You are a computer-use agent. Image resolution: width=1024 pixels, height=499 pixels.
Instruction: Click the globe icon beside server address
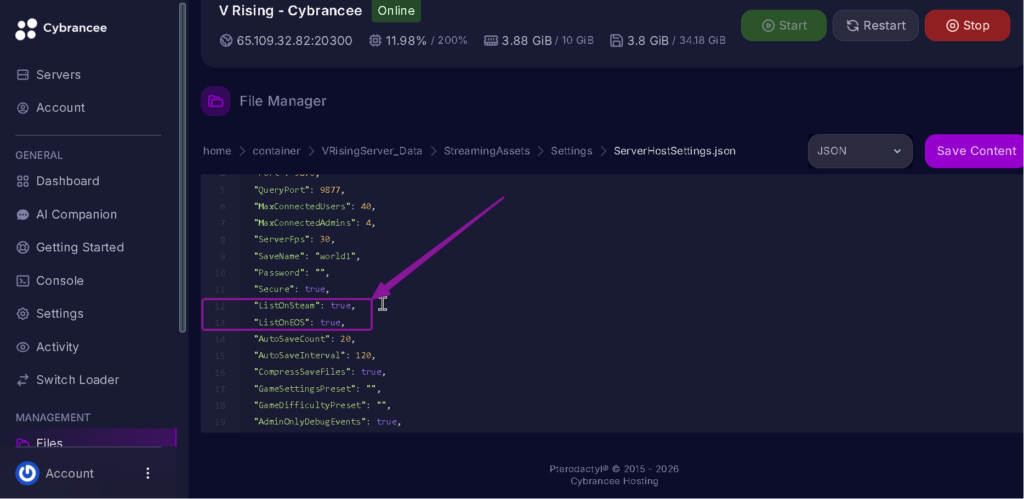pos(226,40)
